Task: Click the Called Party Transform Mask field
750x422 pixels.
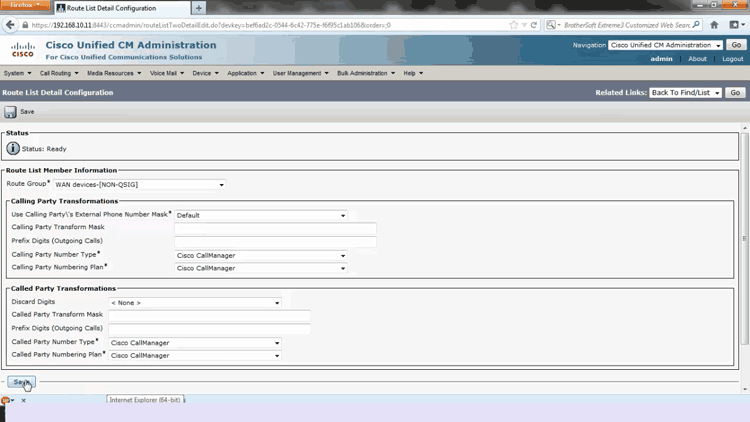Action: point(209,316)
